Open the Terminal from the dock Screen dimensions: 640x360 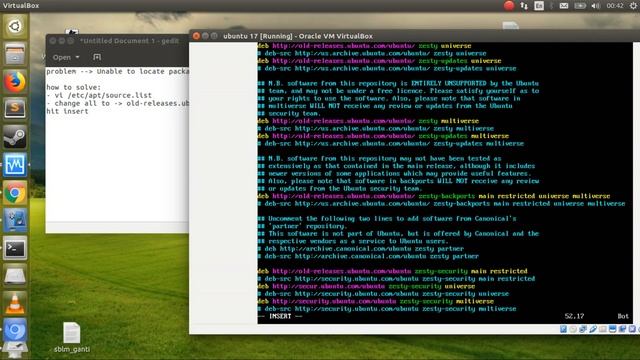pos(15,248)
